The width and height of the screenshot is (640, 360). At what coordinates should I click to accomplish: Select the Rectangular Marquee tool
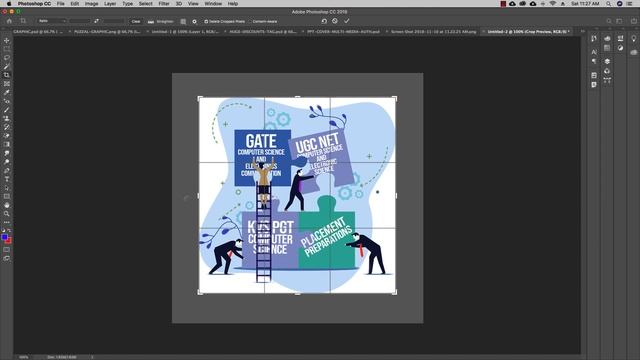[7, 49]
